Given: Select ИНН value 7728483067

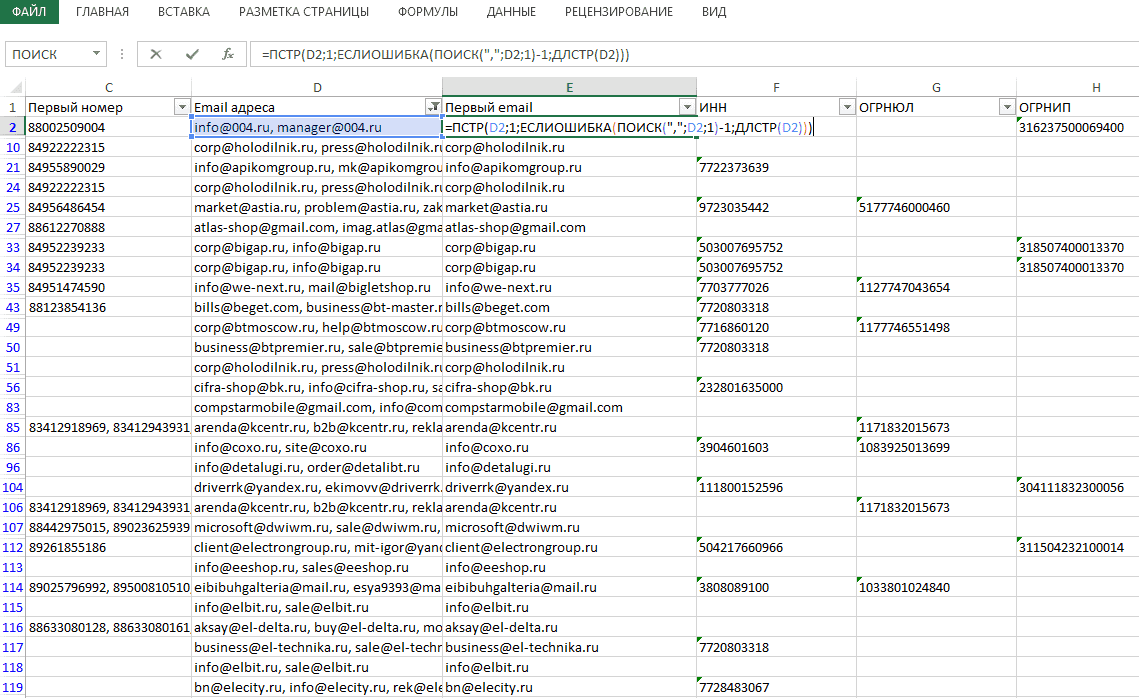Looking at the screenshot, I should 777,687.
